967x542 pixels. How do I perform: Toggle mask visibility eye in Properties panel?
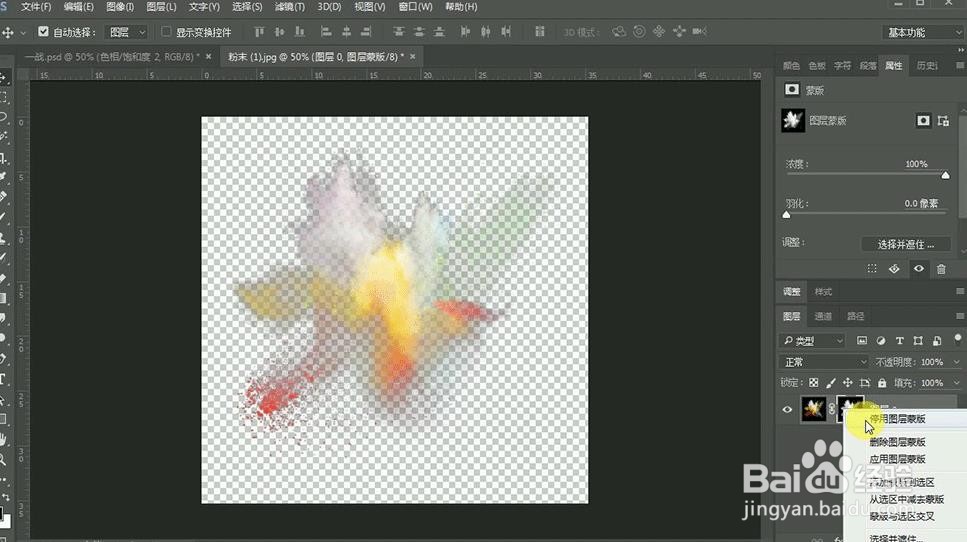(x=918, y=269)
